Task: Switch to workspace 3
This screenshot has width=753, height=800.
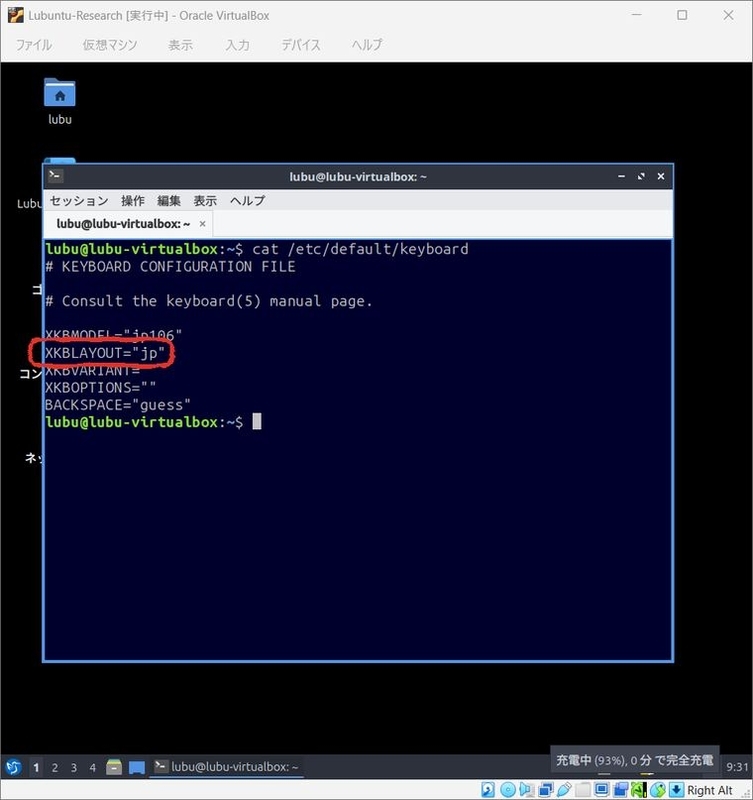Action: [x=73, y=767]
